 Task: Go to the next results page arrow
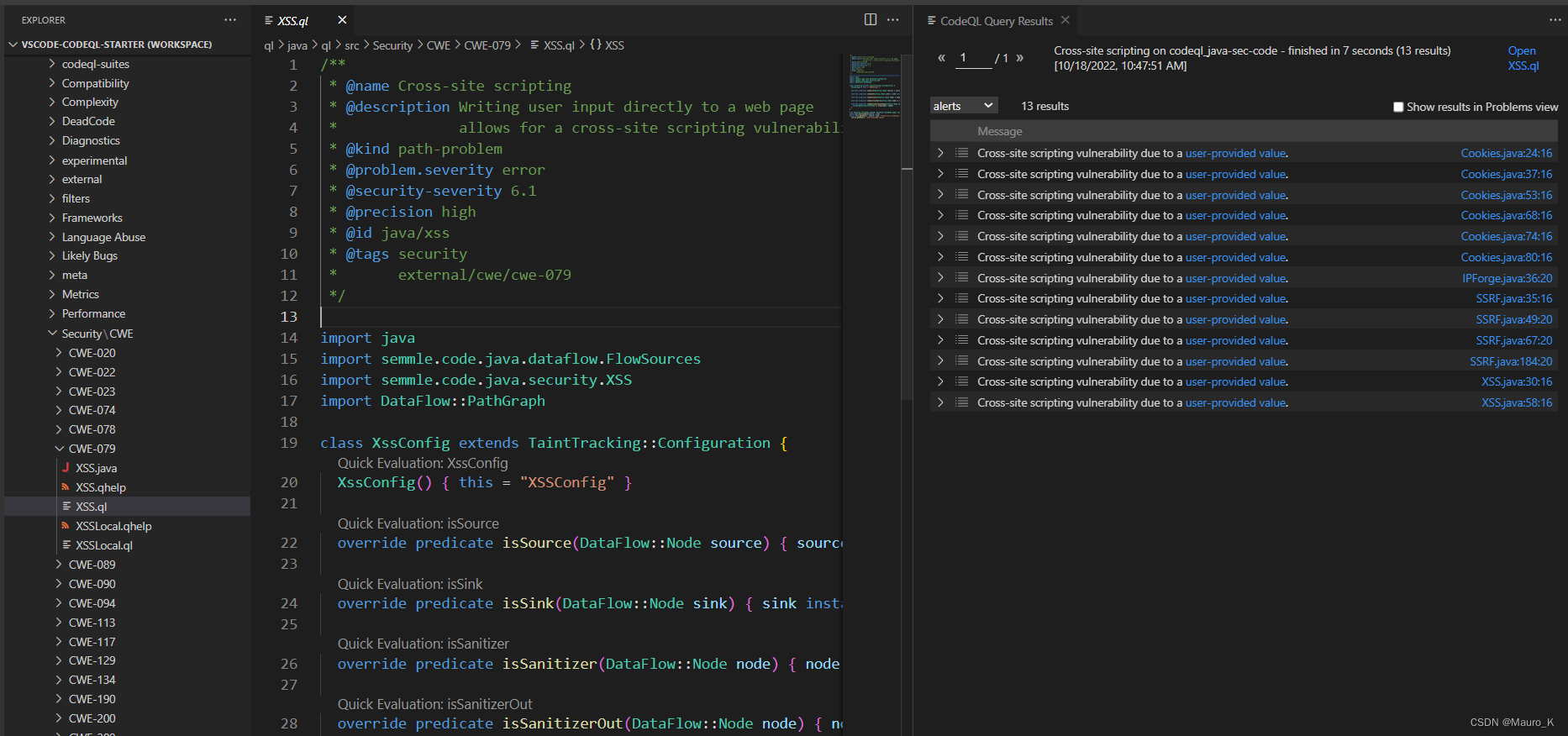[x=1020, y=58]
